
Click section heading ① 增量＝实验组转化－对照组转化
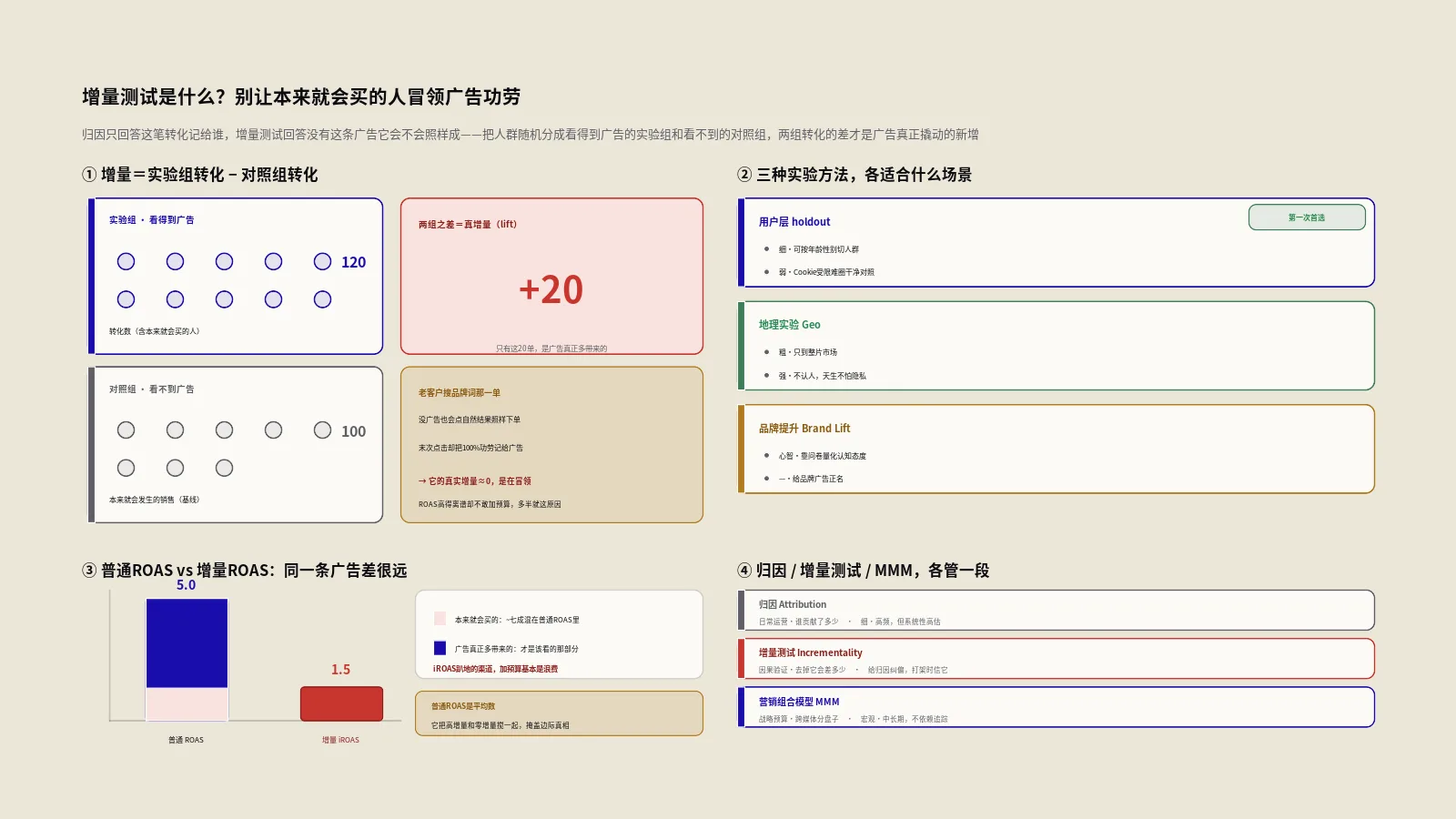pyautogui.click(x=200, y=175)
